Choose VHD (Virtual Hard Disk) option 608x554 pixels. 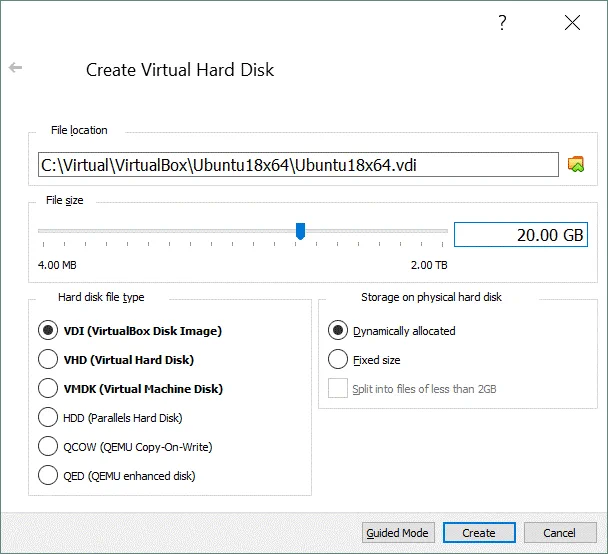tap(47, 359)
